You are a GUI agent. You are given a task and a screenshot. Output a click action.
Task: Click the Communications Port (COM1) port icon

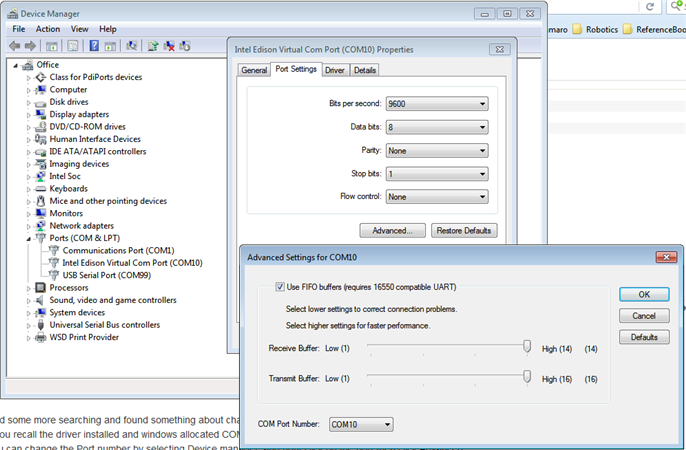[x=53, y=251]
